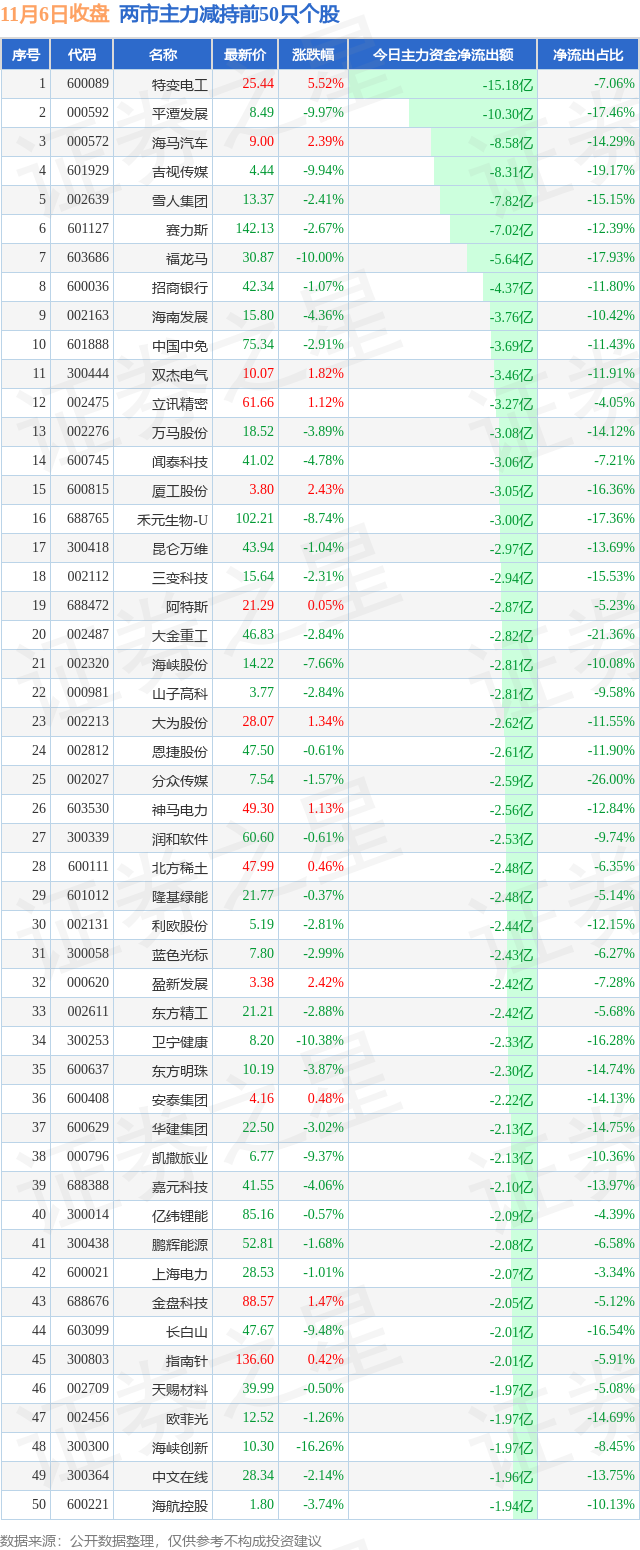Select stock name 闻泰科技
This screenshot has height=1550, width=640.
(x=180, y=461)
